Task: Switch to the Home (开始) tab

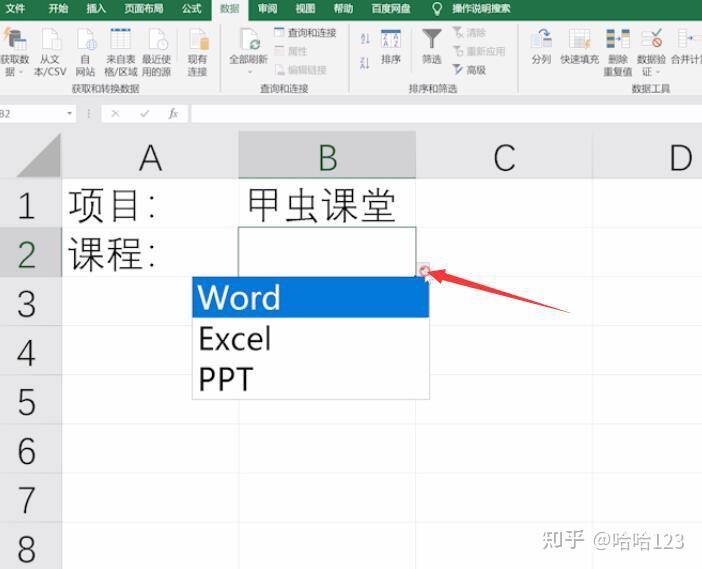Action: (58, 9)
